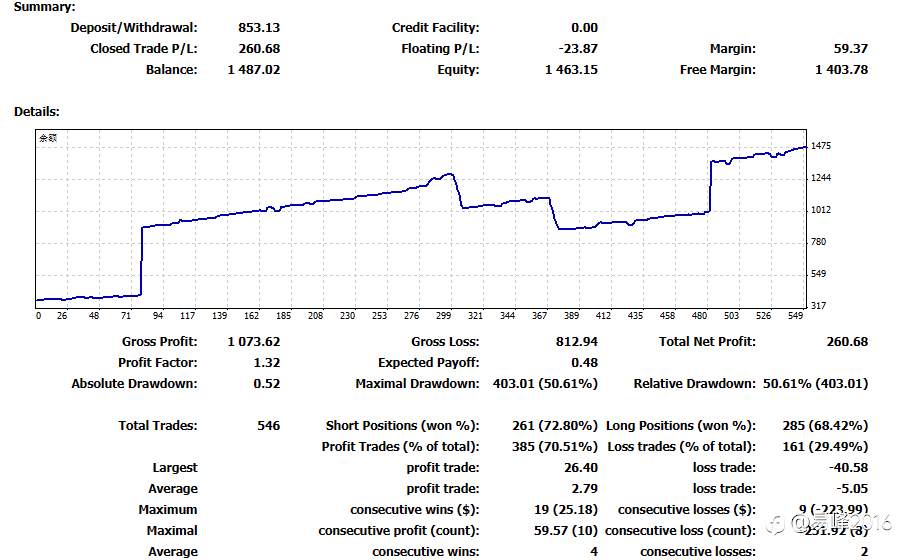This screenshot has width=902, height=560.
Task: Click the 94 tick on chart's horizontal axis
Action: tap(158, 315)
